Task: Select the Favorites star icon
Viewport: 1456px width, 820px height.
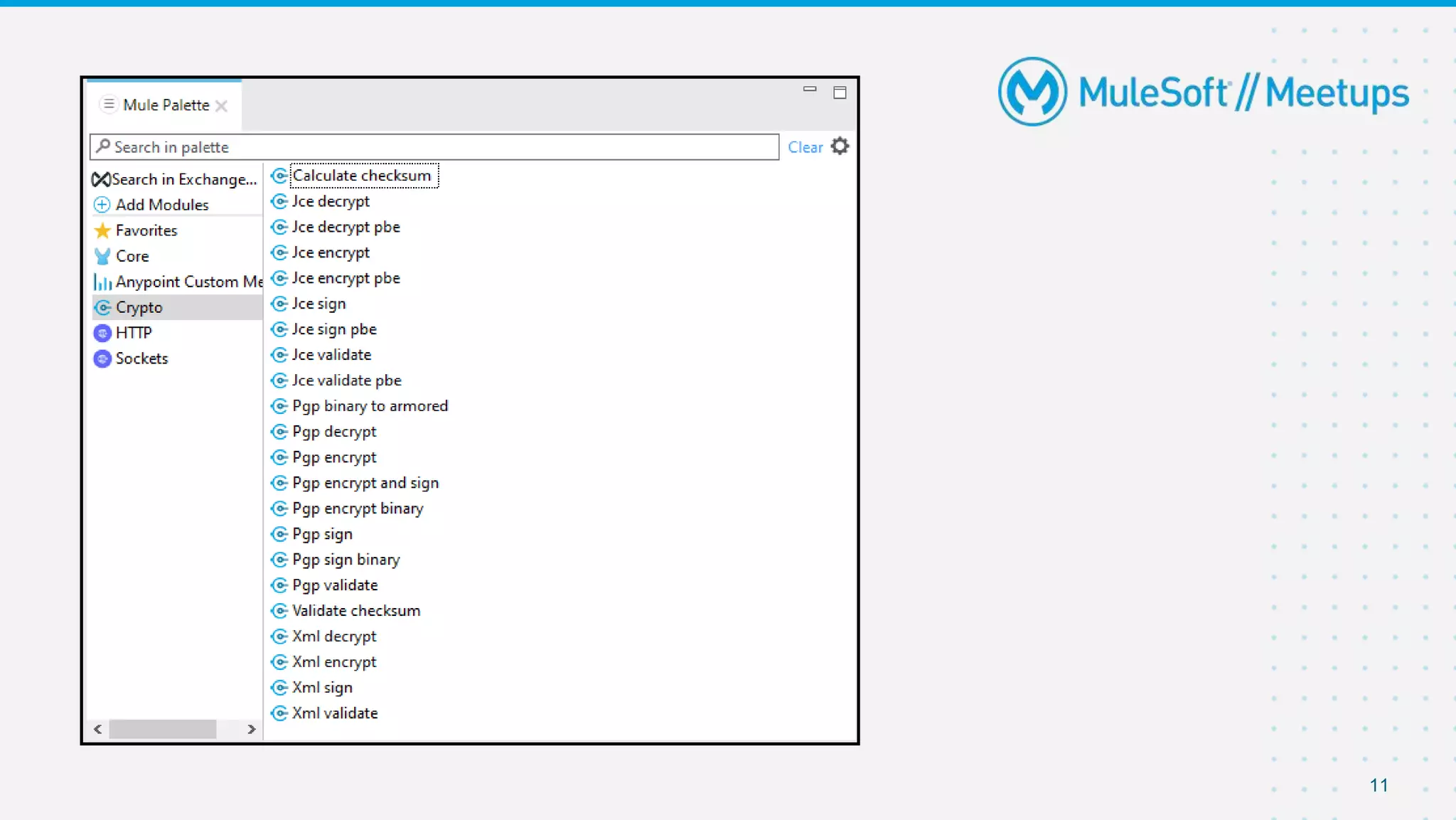Action: point(102,230)
